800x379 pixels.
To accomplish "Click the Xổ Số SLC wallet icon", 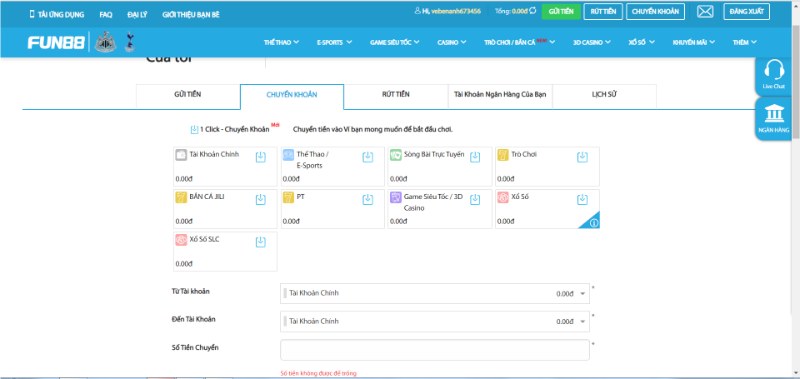I will [x=181, y=240].
